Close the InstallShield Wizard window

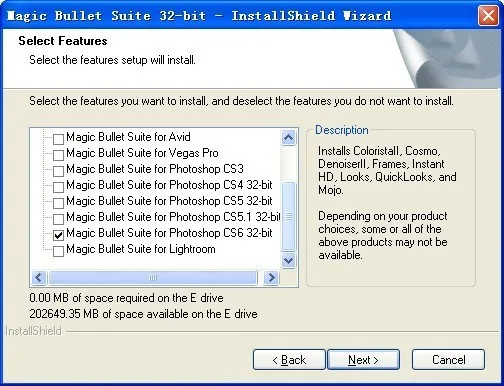(488, 15)
